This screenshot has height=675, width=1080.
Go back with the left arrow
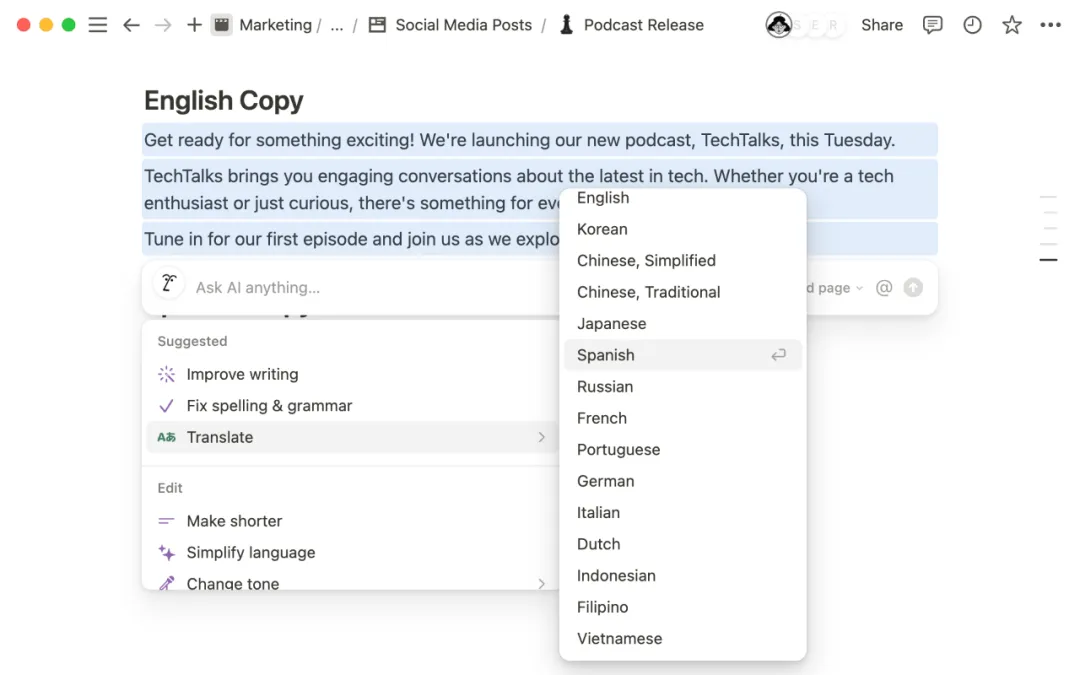(131, 25)
